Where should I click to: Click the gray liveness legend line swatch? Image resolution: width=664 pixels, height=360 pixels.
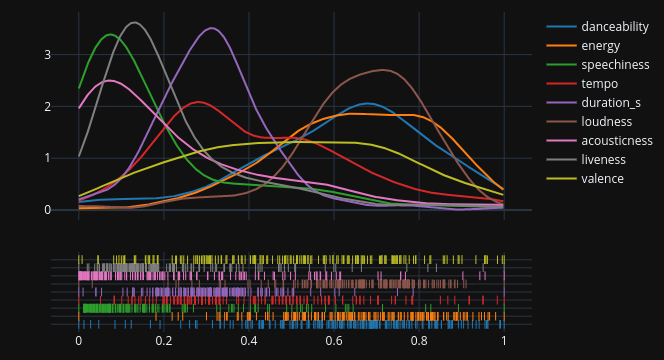tap(562, 160)
